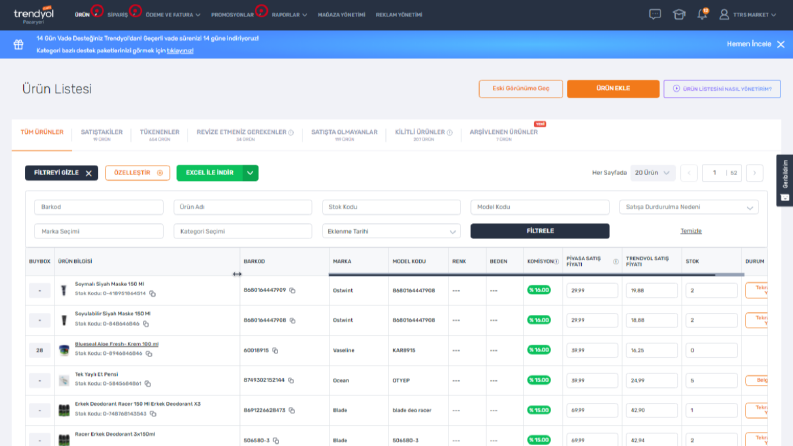
Task: Open the Kategori Seçimi selector
Action: pyautogui.click(x=243, y=232)
